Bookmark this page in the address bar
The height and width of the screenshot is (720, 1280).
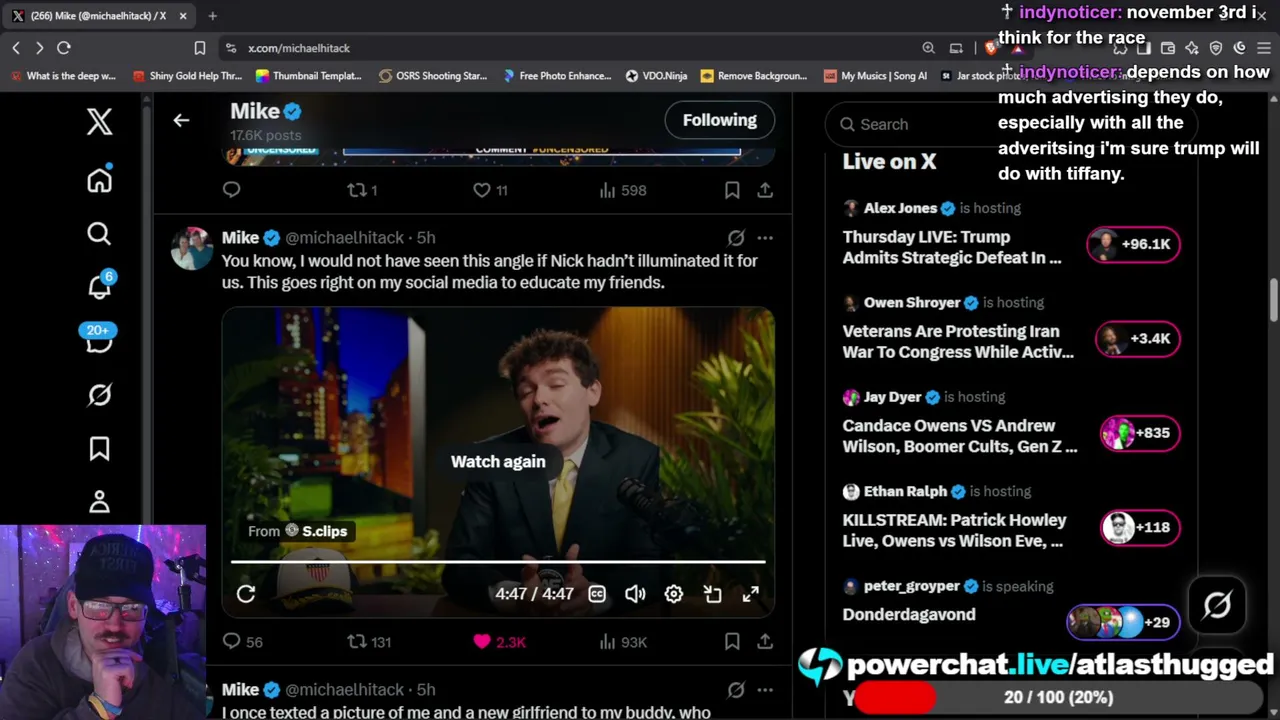200,48
